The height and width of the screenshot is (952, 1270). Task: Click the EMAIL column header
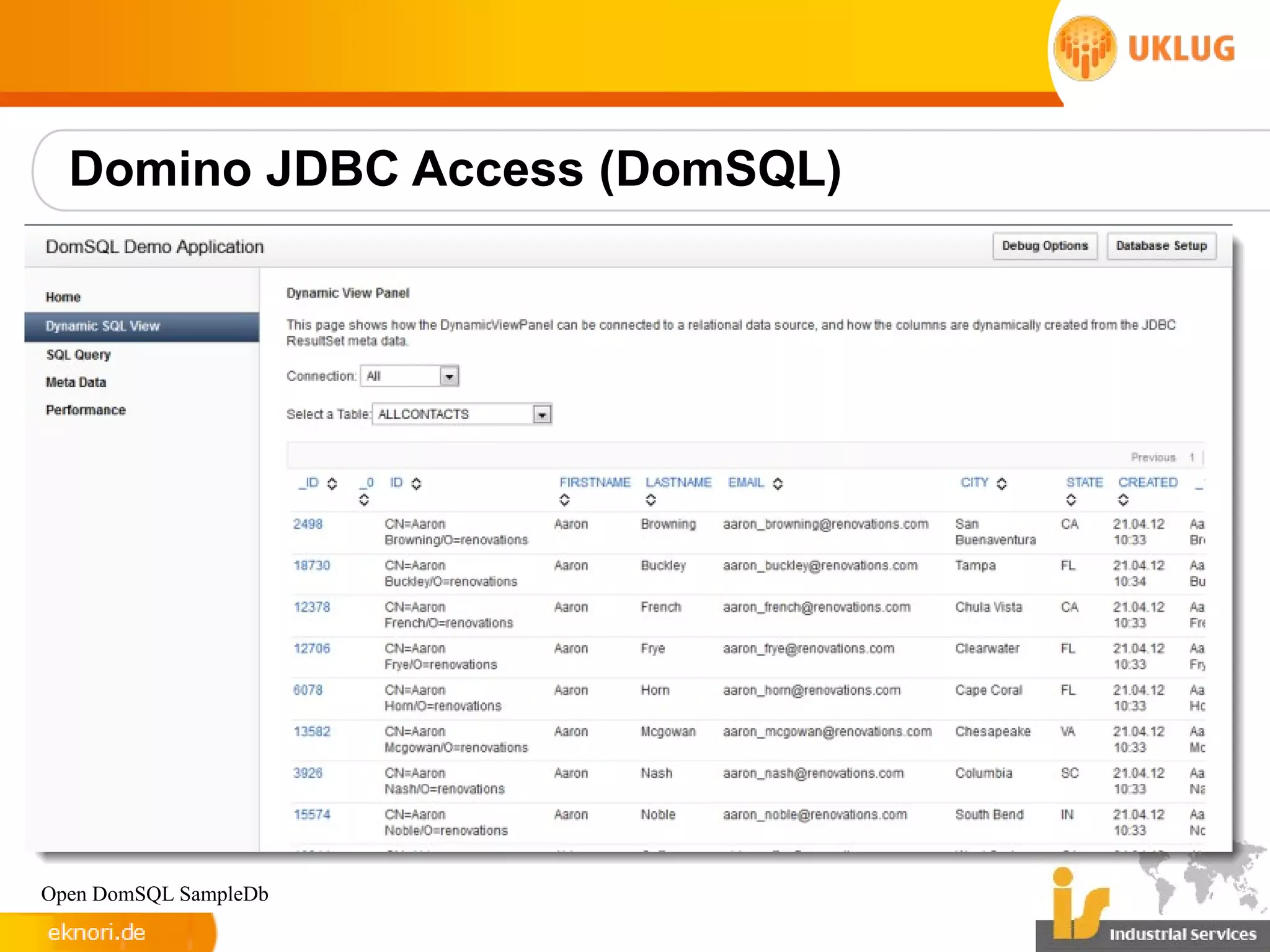pyautogui.click(x=746, y=483)
